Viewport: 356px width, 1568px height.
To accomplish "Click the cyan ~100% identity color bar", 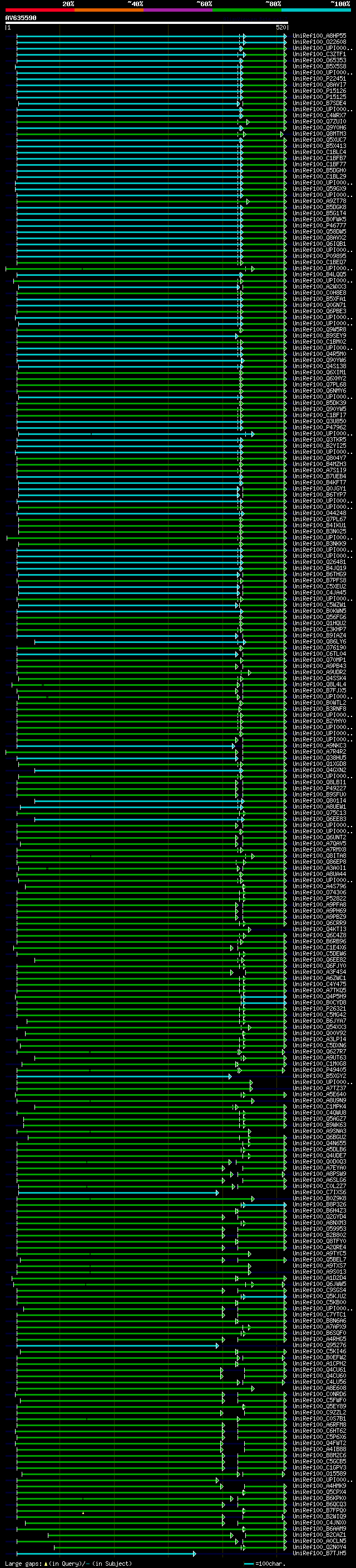I will click(x=316, y=10).
